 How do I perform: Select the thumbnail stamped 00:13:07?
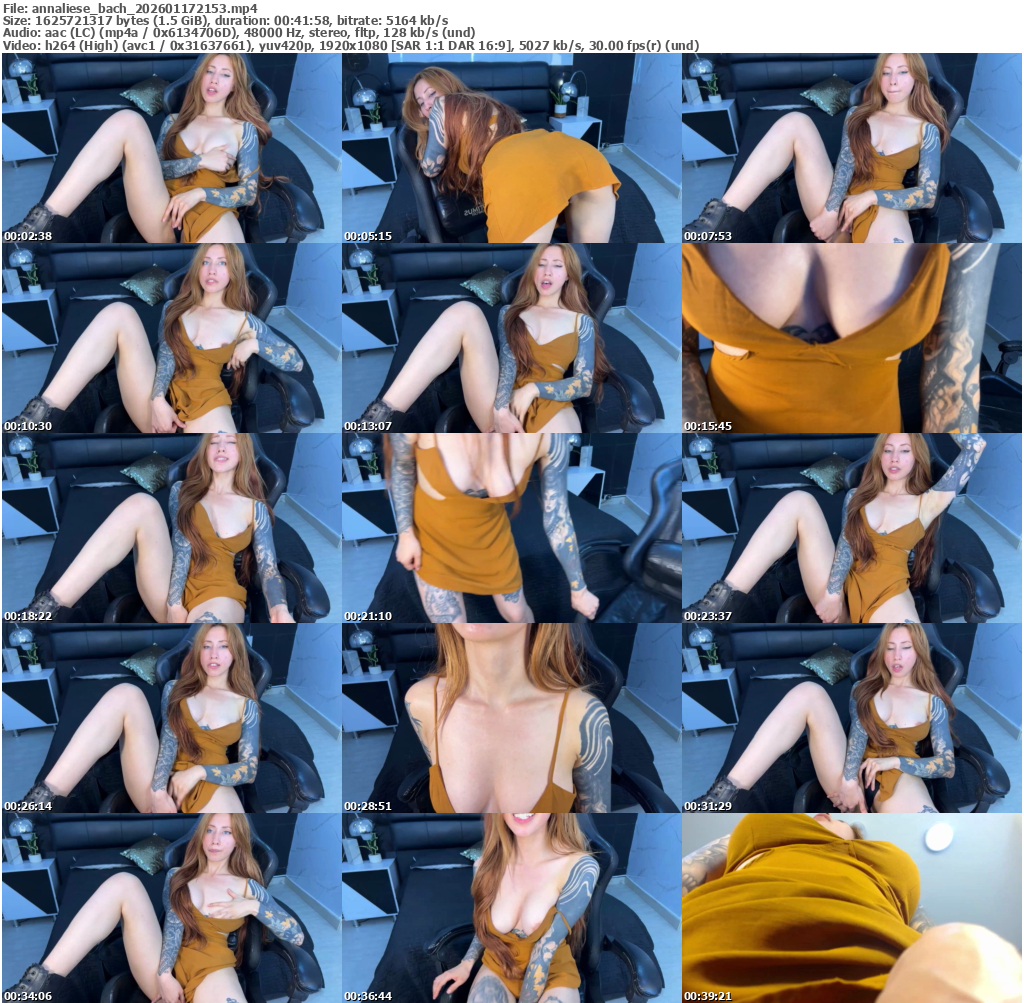click(511, 338)
